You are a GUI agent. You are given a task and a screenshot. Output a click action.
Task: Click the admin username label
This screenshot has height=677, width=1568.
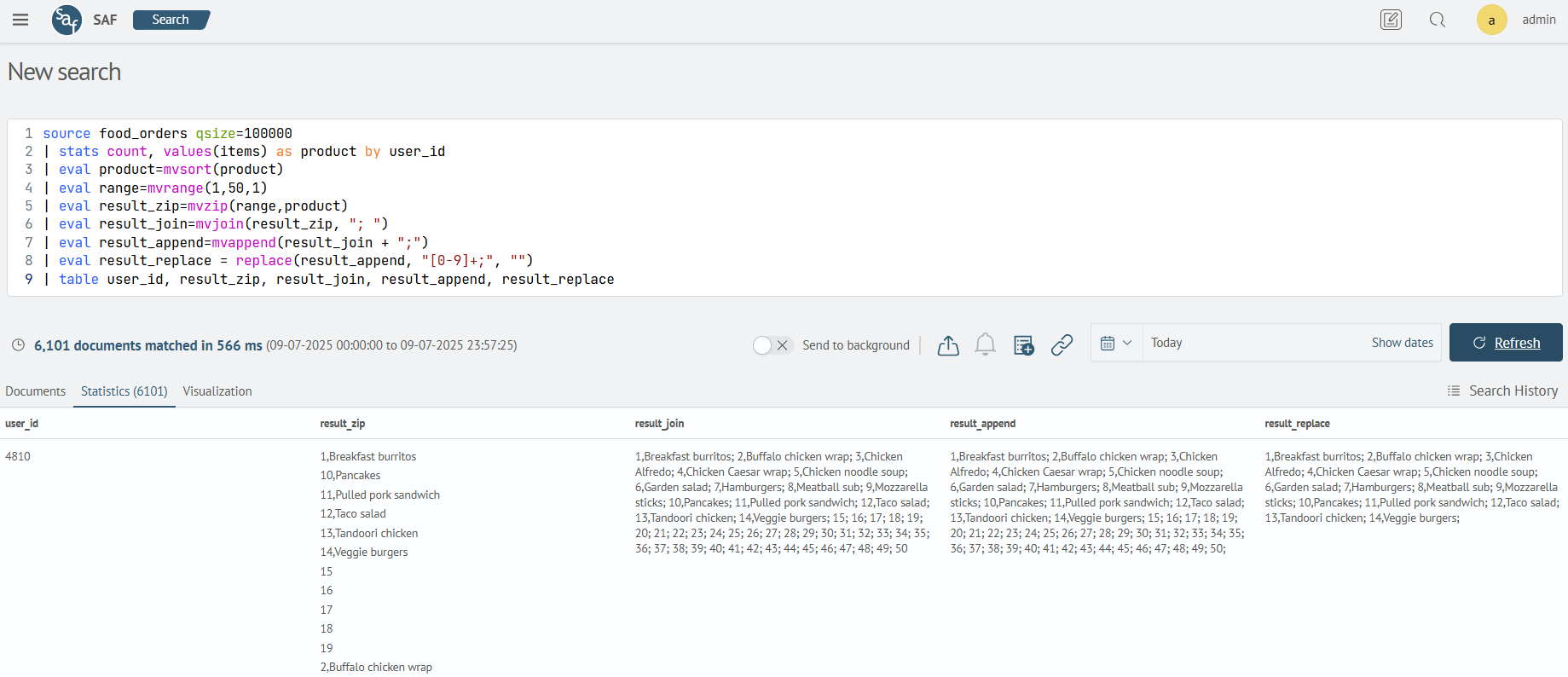click(x=1539, y=20)
